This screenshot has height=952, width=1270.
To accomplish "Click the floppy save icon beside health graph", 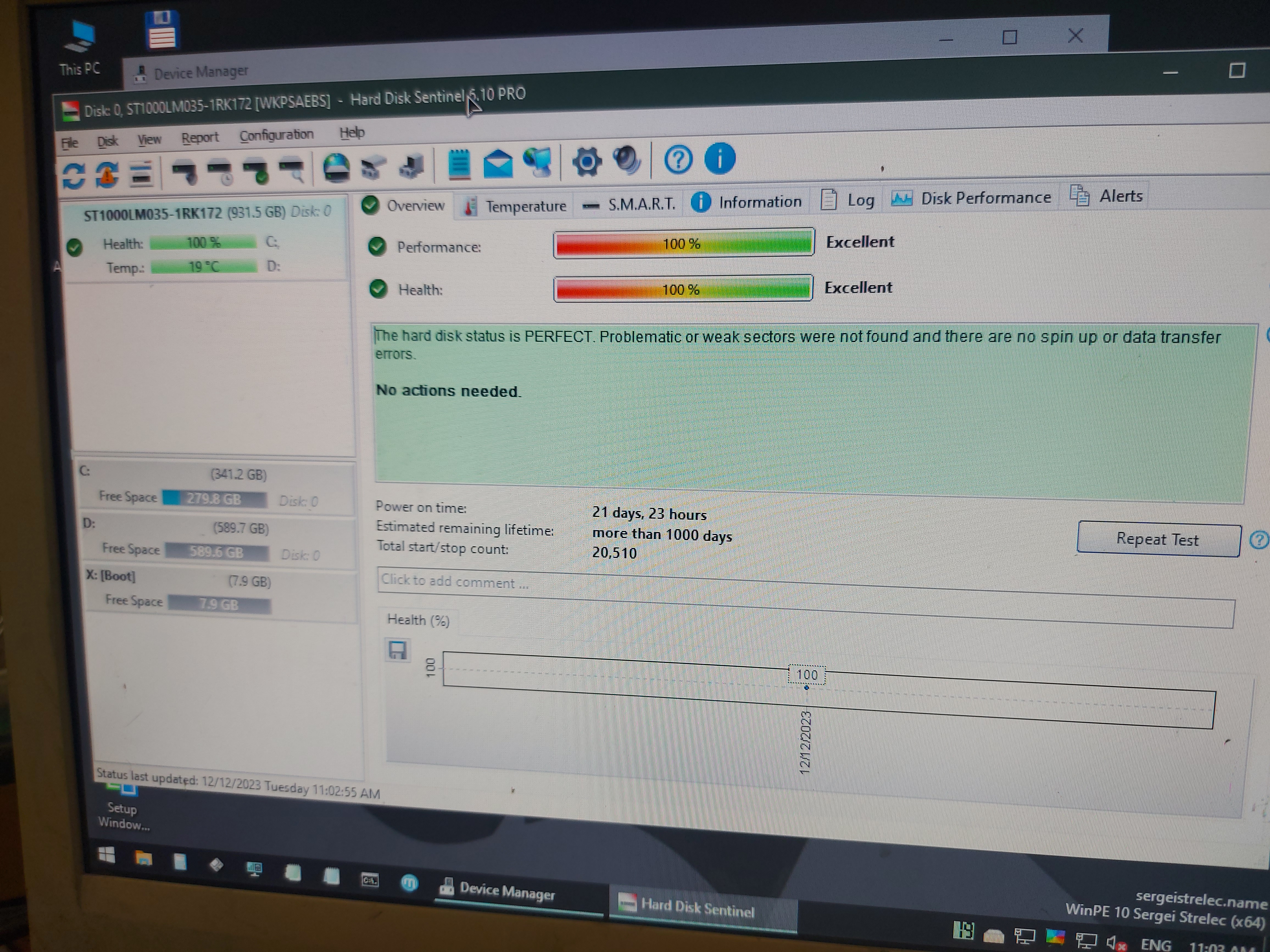I will 397,650.
